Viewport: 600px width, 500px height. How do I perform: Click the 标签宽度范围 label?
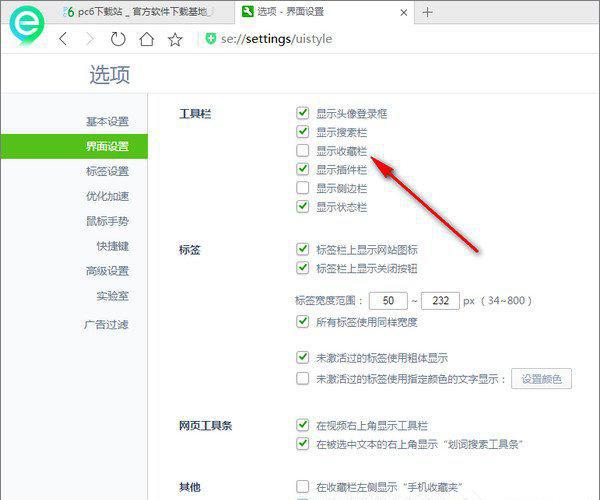[x=328, y=301]
